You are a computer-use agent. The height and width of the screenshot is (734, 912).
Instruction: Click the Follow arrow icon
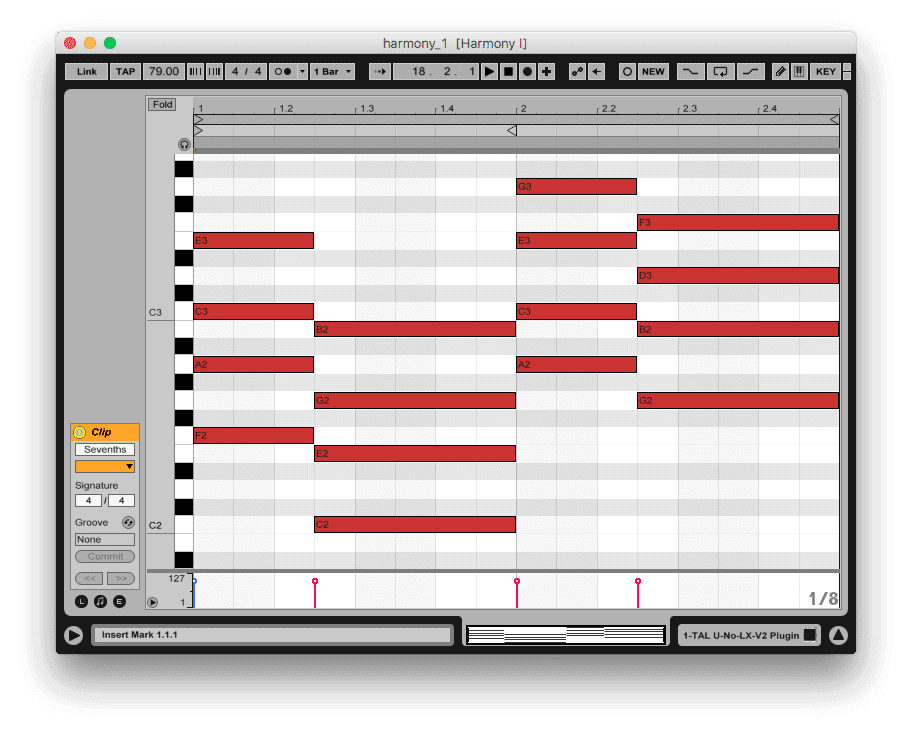coord(379,71)
